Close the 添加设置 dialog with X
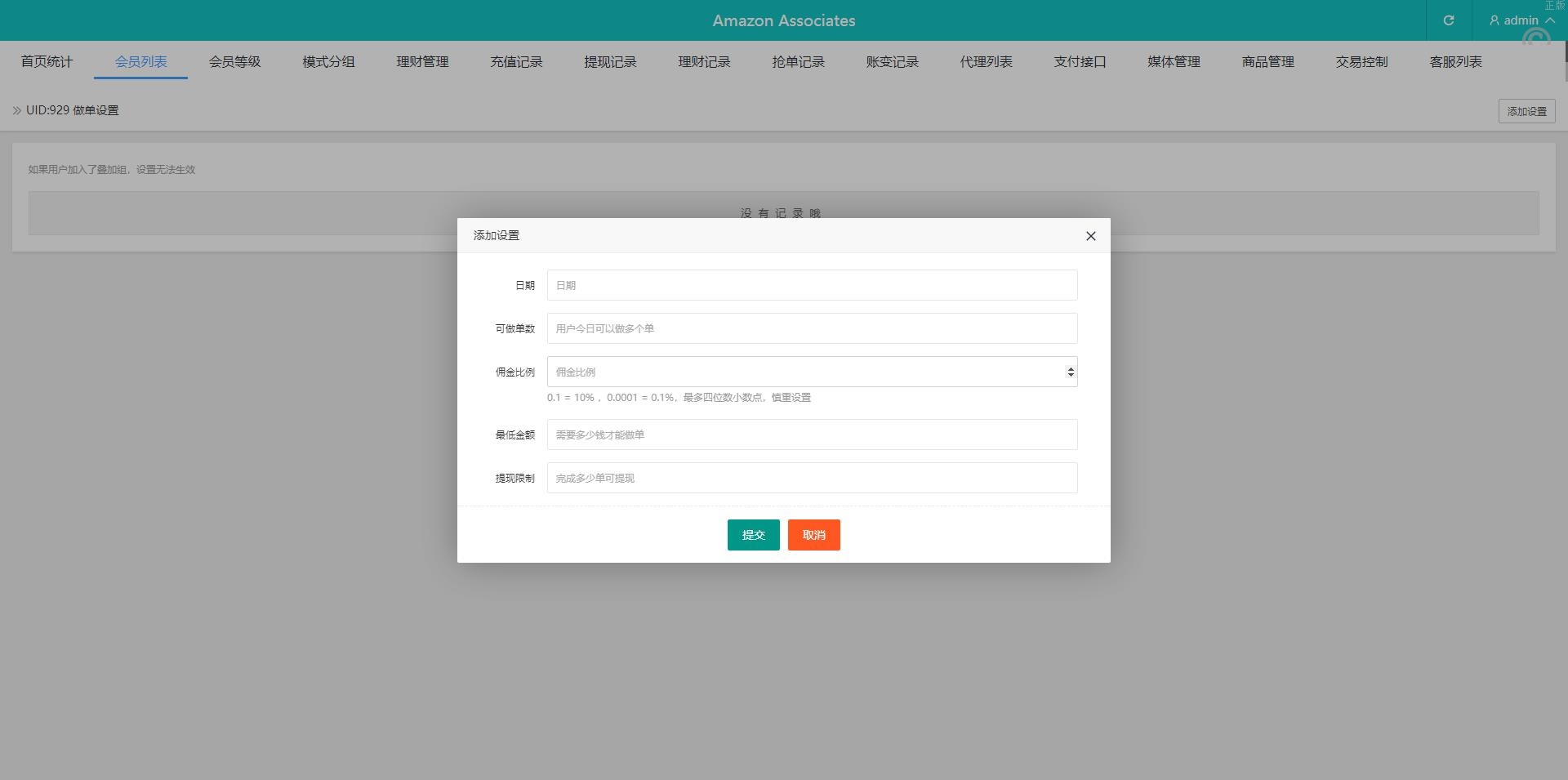The image size is (1568, 780). (1090, 236)
